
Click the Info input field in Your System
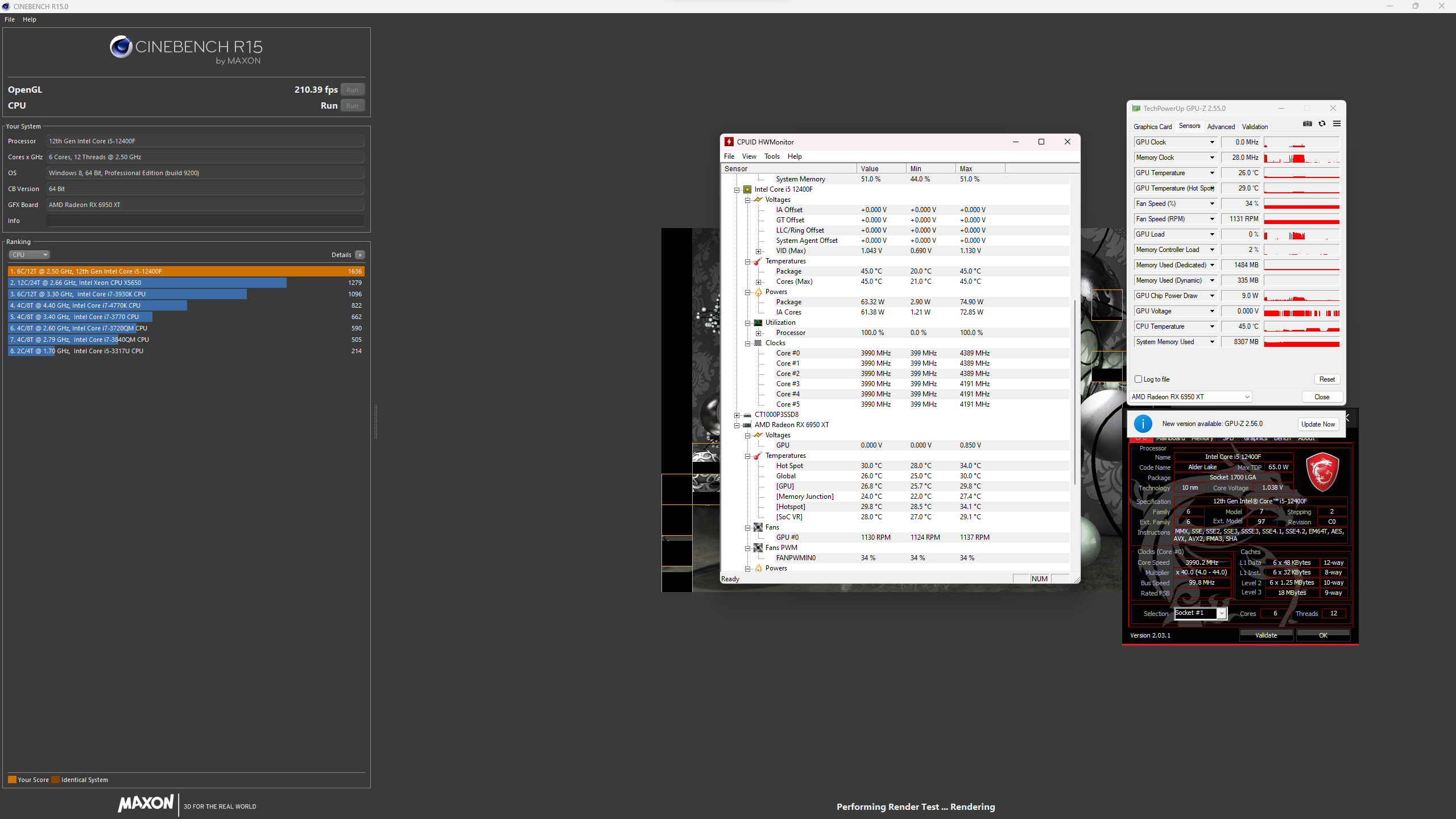coord(205,221)
